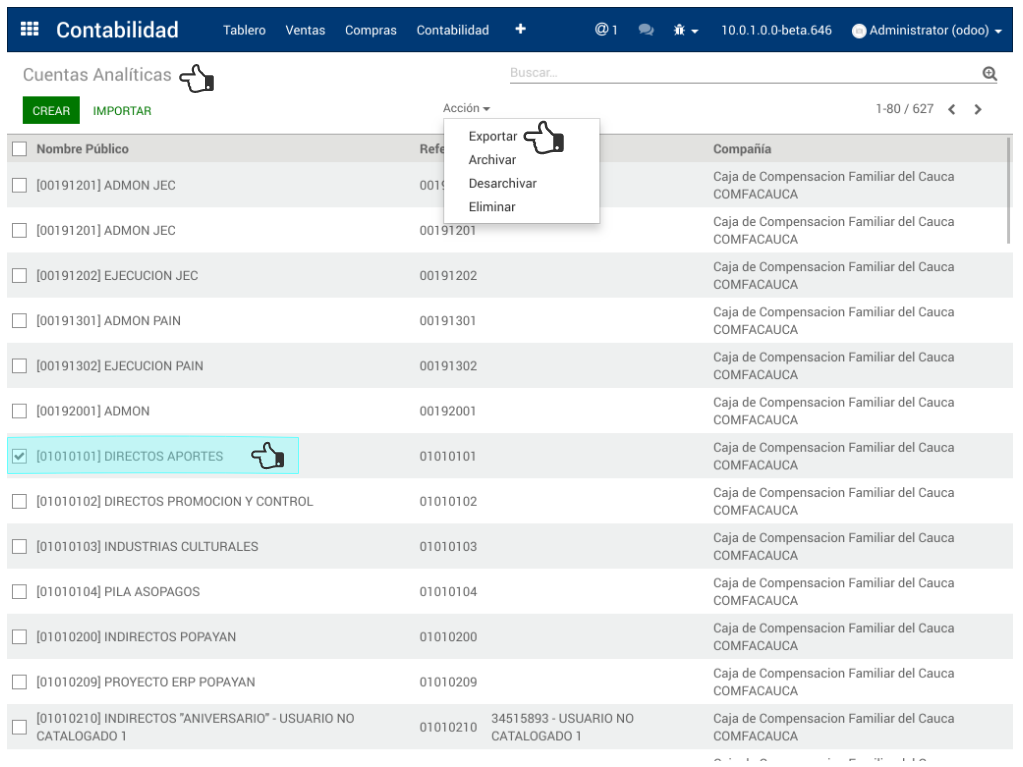Open the conversations chat bubble icon
1023x767 pixels.
click(x=646, y=30)
